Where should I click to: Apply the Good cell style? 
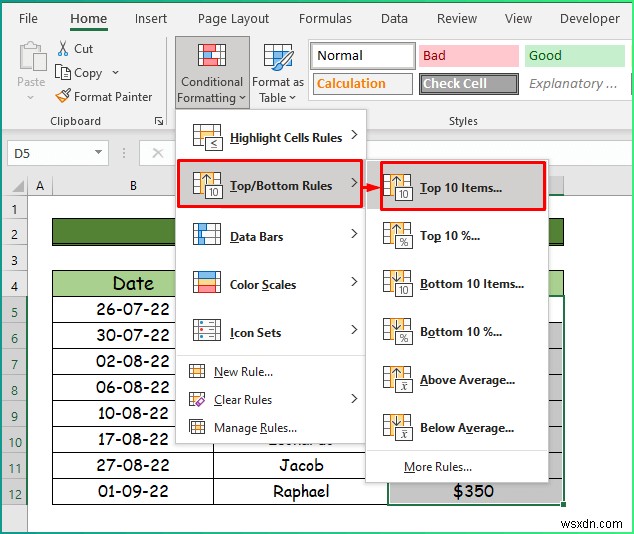coord(575,56)
